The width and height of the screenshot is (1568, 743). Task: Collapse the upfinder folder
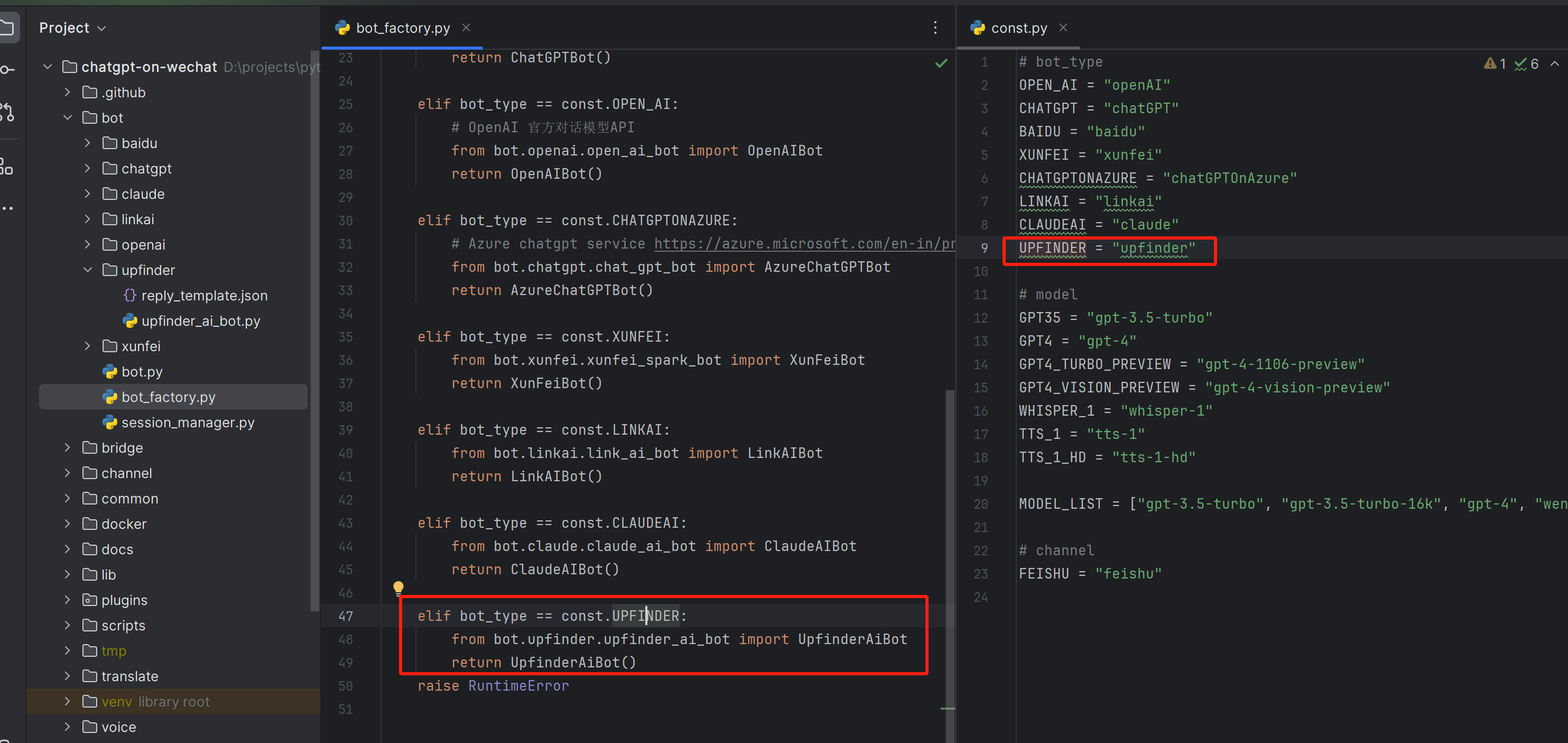point(88,270)
